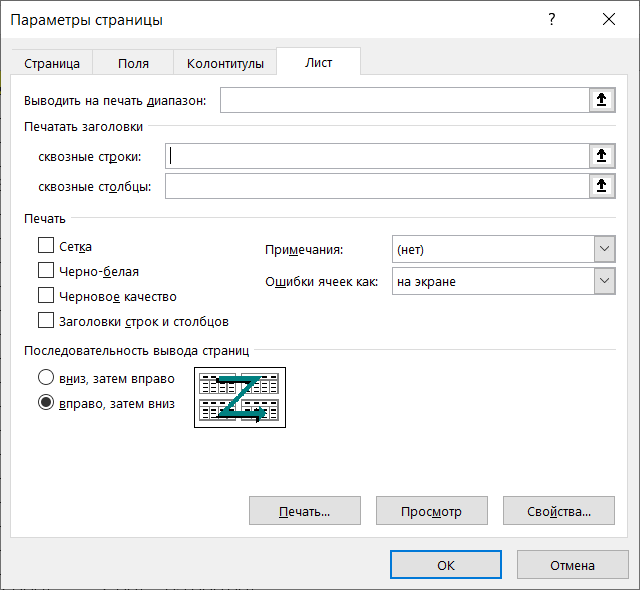Focus the Выводить на печать диапазон field
This screenshot has height=590, width=640.
(x=405, y=100)
